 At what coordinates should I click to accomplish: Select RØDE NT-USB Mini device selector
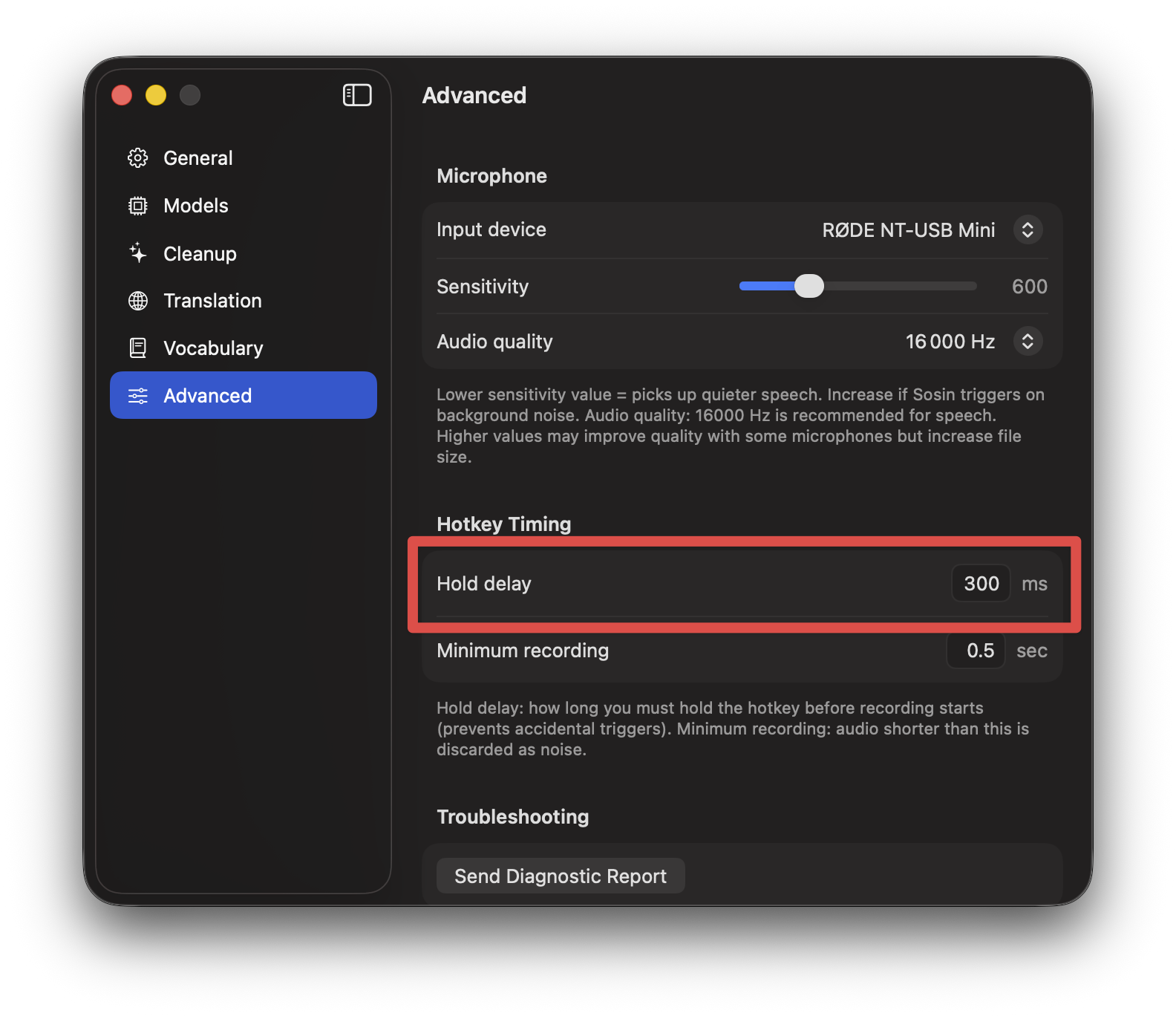point(908,230)
